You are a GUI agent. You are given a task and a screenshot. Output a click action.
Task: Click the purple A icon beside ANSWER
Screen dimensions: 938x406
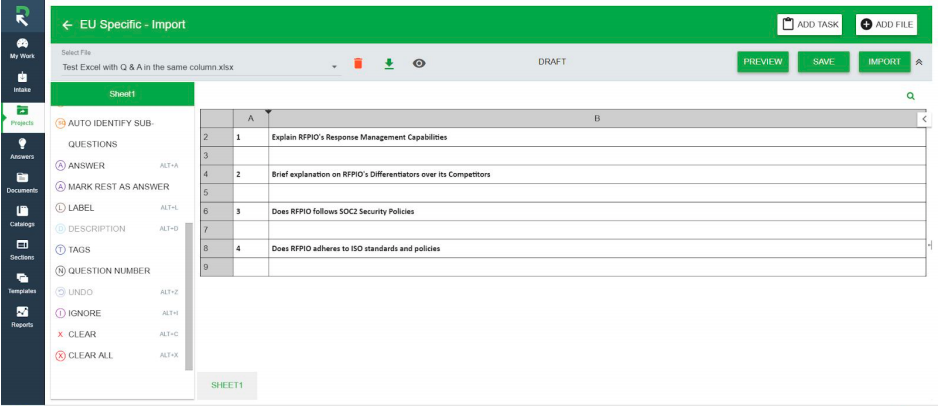click(x=60, y=166)
